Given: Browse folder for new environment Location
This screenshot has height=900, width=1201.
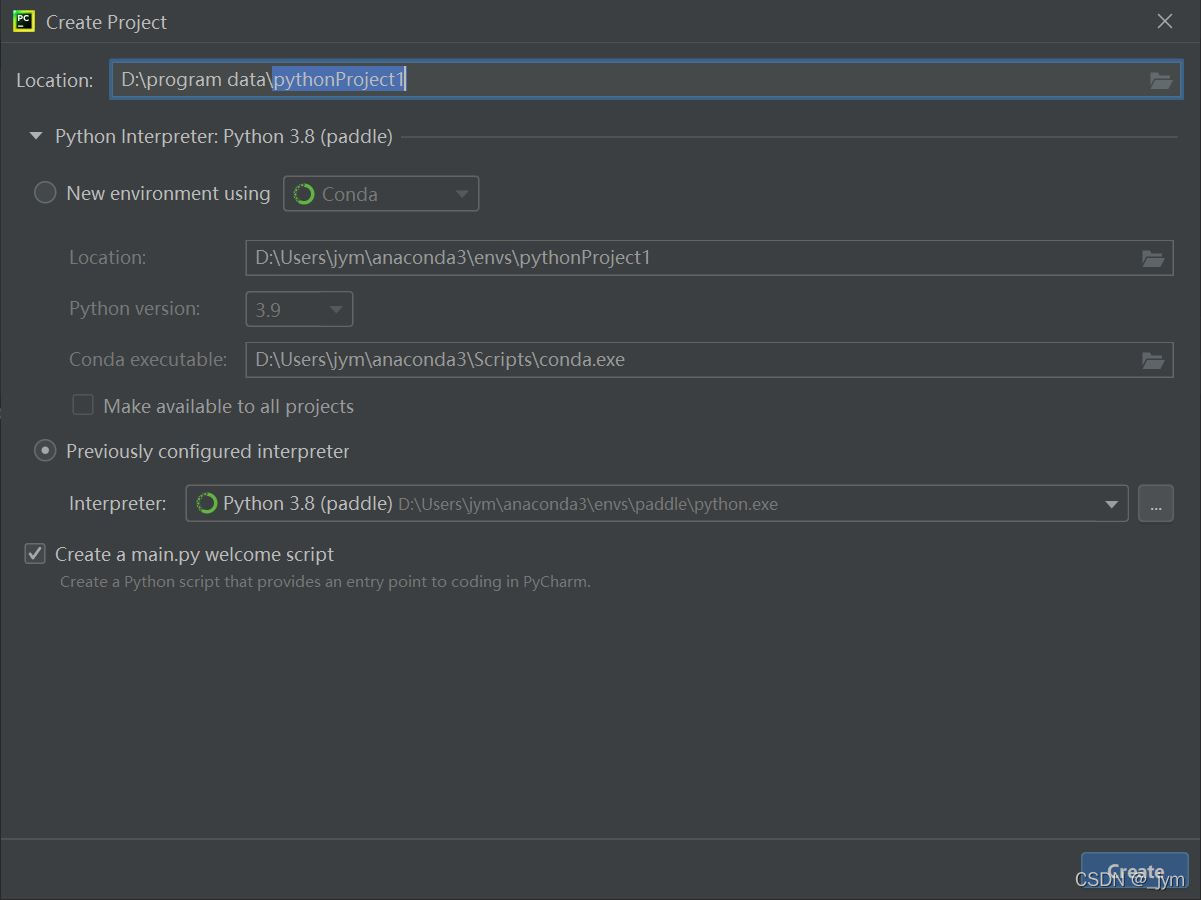Looking at the screenshot, I should click(1153, 258).
